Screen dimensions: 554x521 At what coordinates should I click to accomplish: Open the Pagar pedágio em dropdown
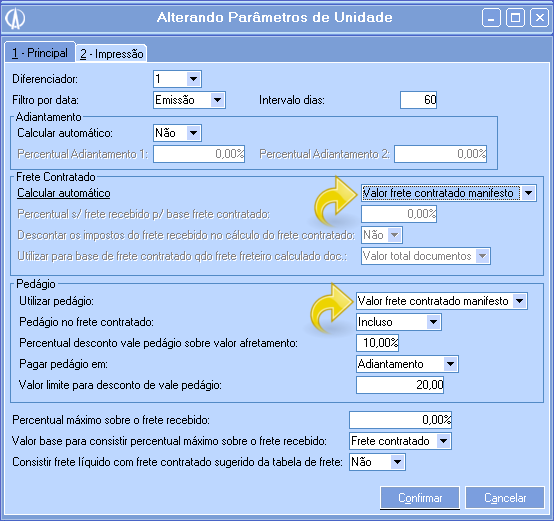tap(450, 364)
